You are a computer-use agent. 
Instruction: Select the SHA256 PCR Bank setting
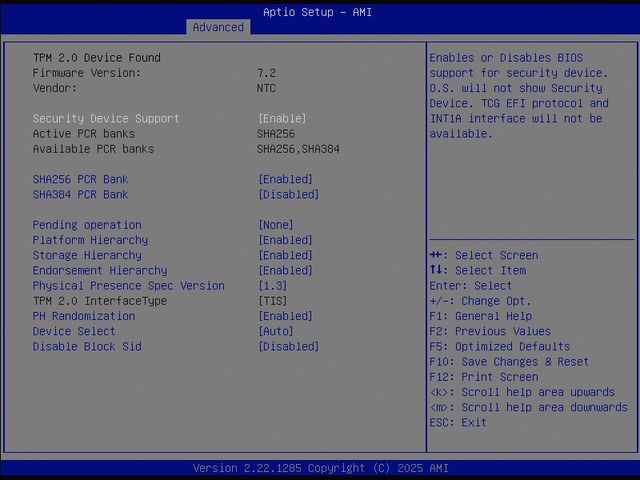tap(80, 179)
